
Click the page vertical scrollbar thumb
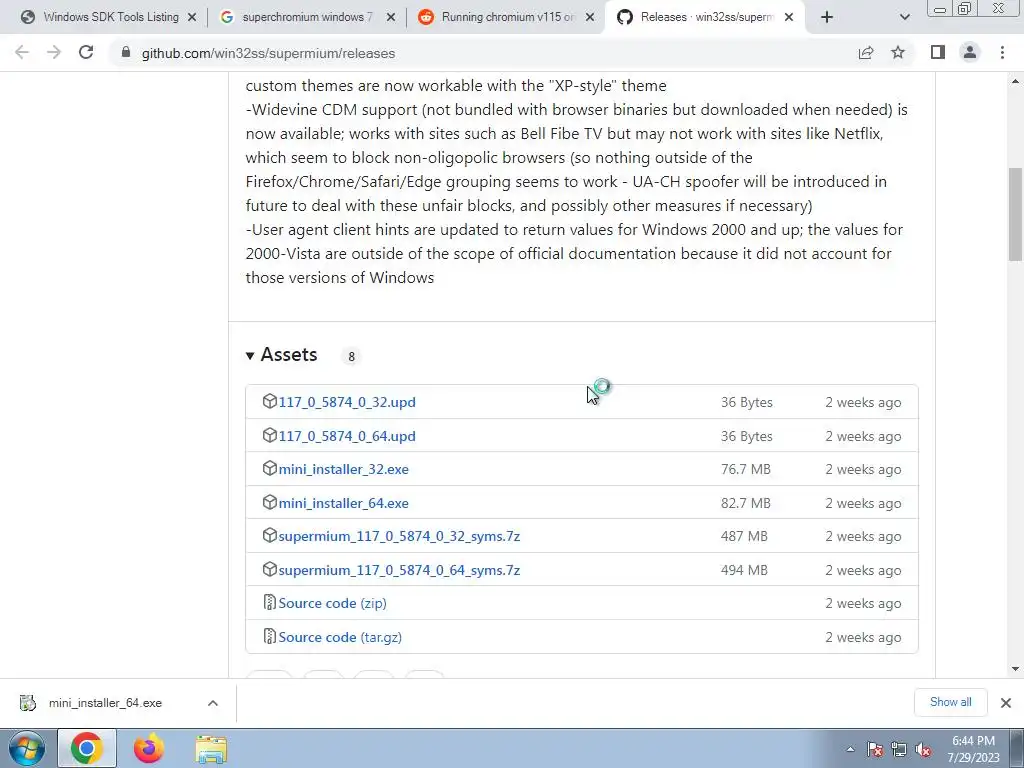1015,214
